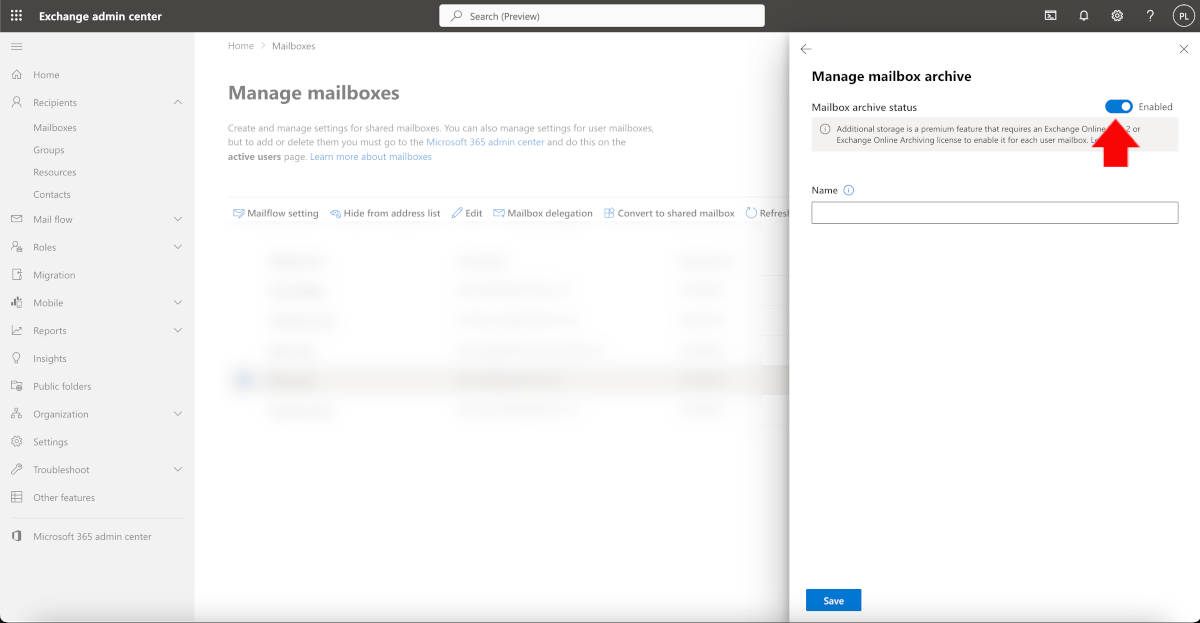Open the app launcher waffle icon
Screen dimensions: 1200x623
16,16
